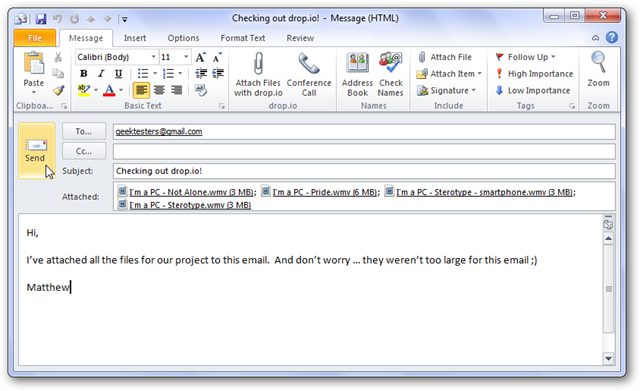This screenshot has height=391, width=640.
Task: Click Clear Formatting icon
Action: point(201,90)
